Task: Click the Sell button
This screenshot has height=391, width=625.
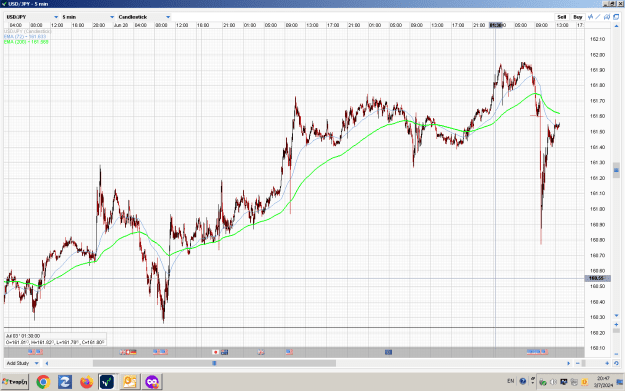Action: [562, 17]
